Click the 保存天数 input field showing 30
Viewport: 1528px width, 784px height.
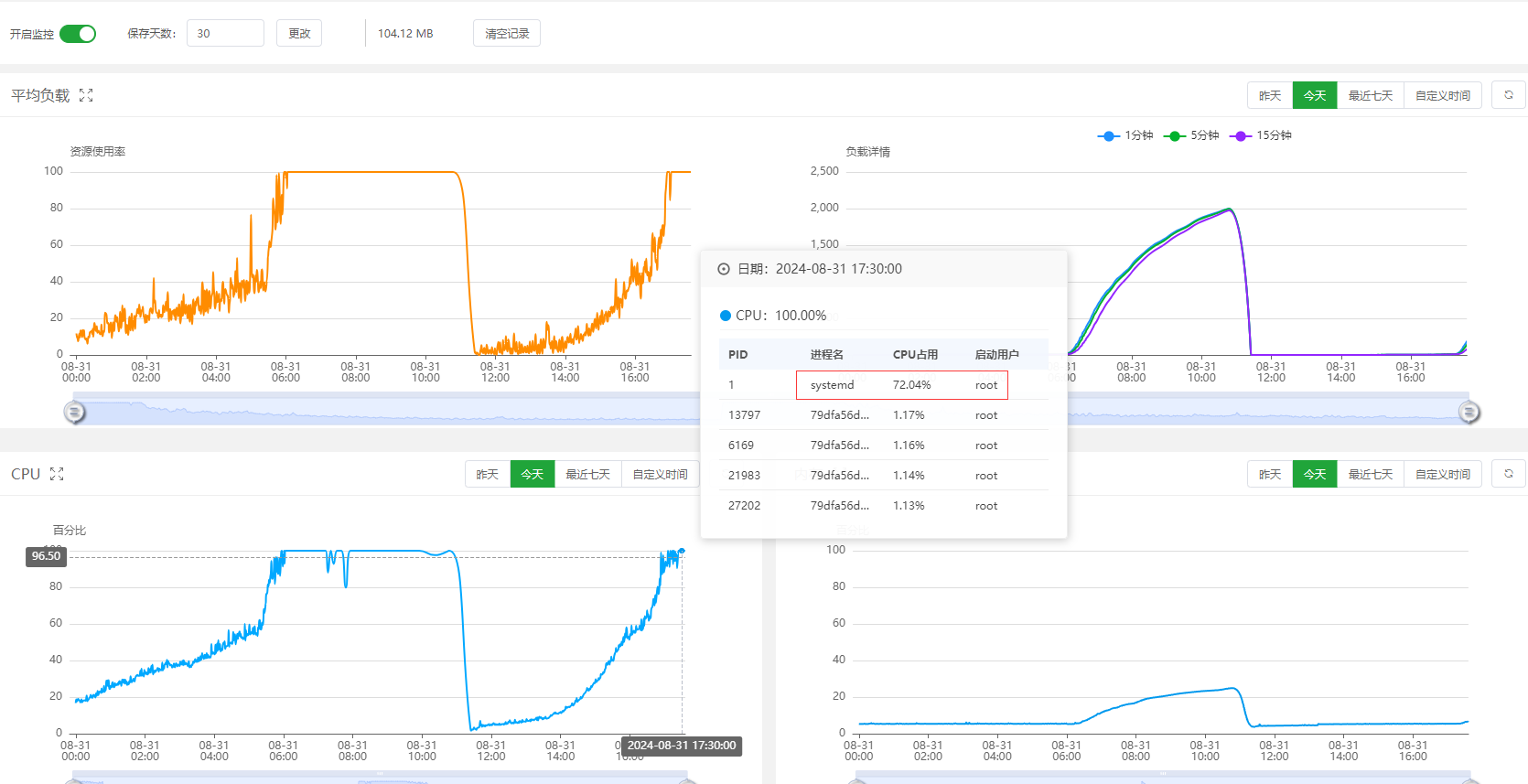click(x=225, y=33)
